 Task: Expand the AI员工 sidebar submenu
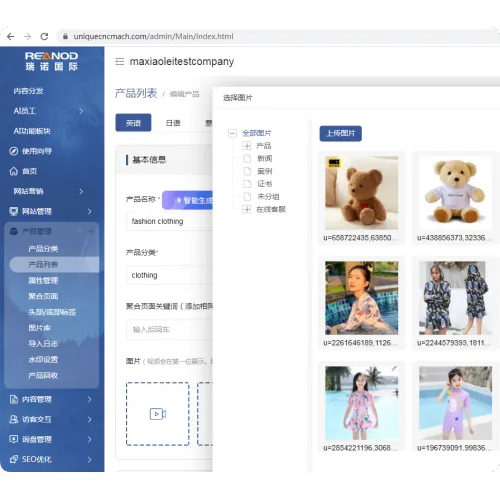pos(81,111)
